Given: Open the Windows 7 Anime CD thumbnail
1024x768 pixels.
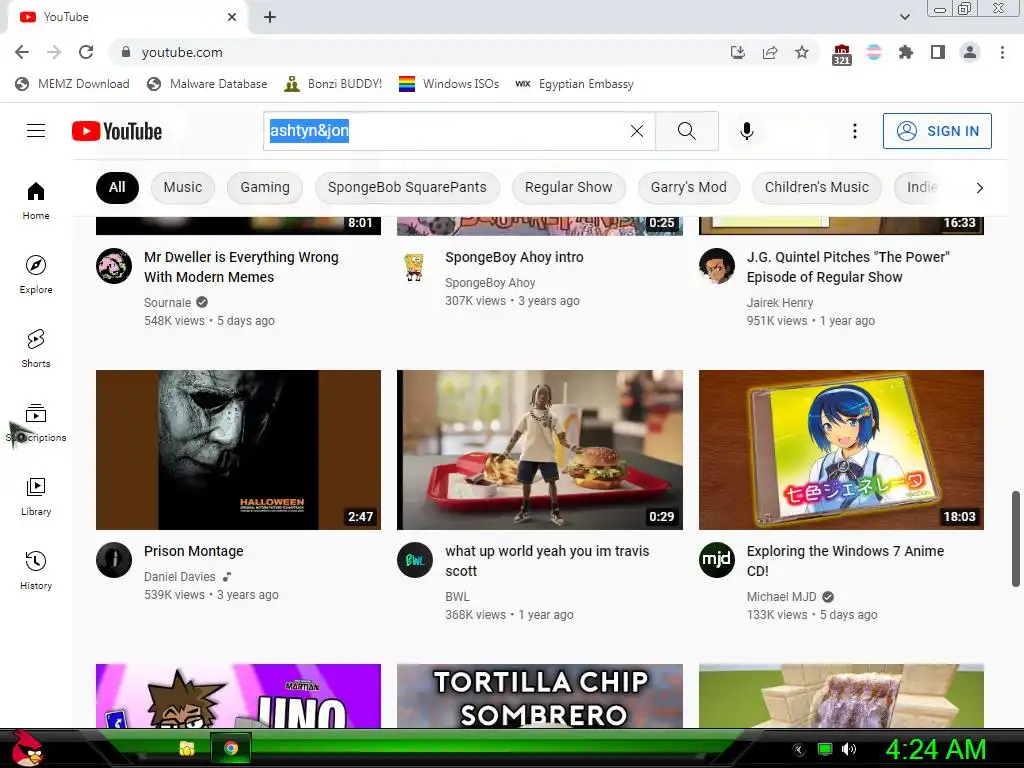Looking at the screenshot, I should [841, 450].
